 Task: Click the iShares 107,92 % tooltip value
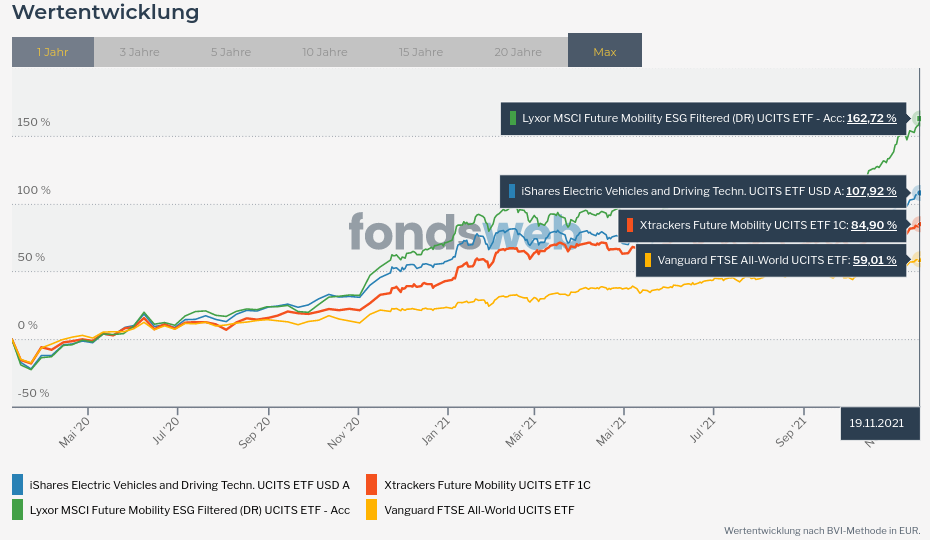click(871, 191)
